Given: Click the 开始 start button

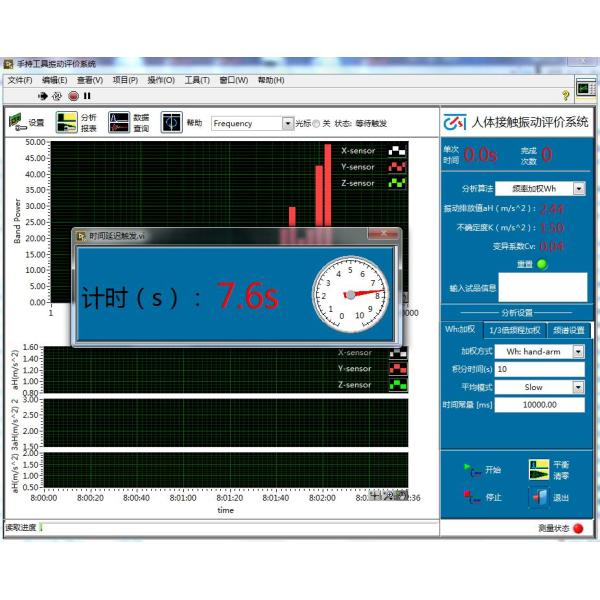Looking at the screenshot, I should pyautogui.click(x=481, y=469).
